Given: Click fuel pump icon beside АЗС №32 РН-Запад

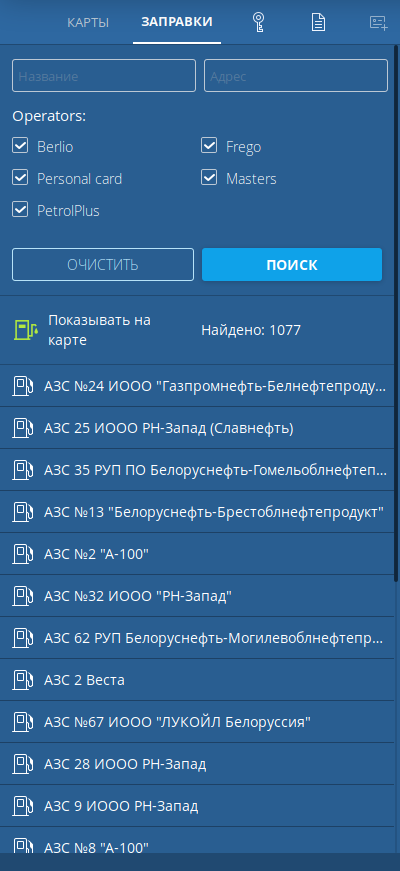Looking at the screenshot, I should coord(23,596).
